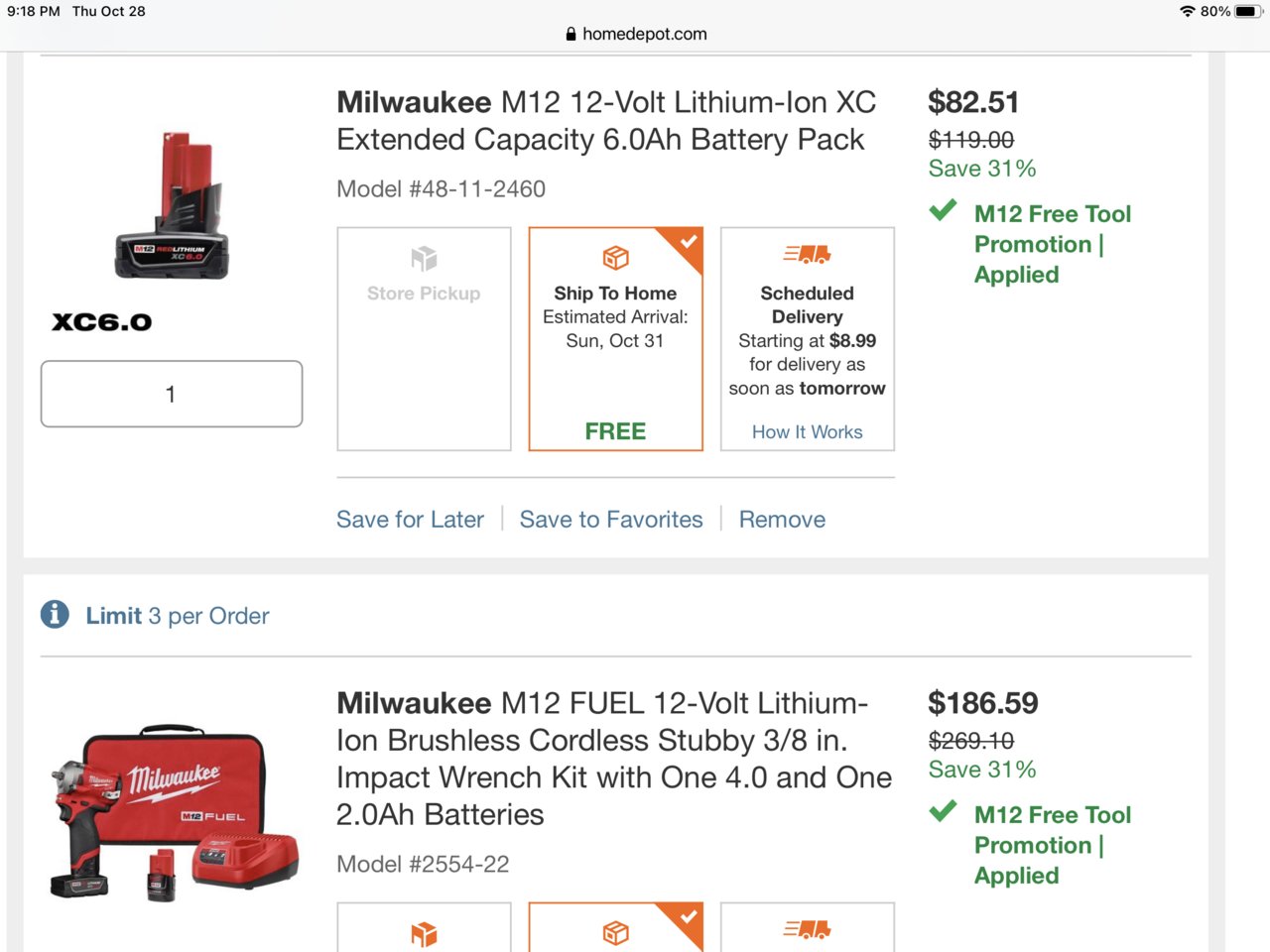1270x952 pixels.
Task: Click the Limit 3 per Order info icon
Action: point(55,615)
